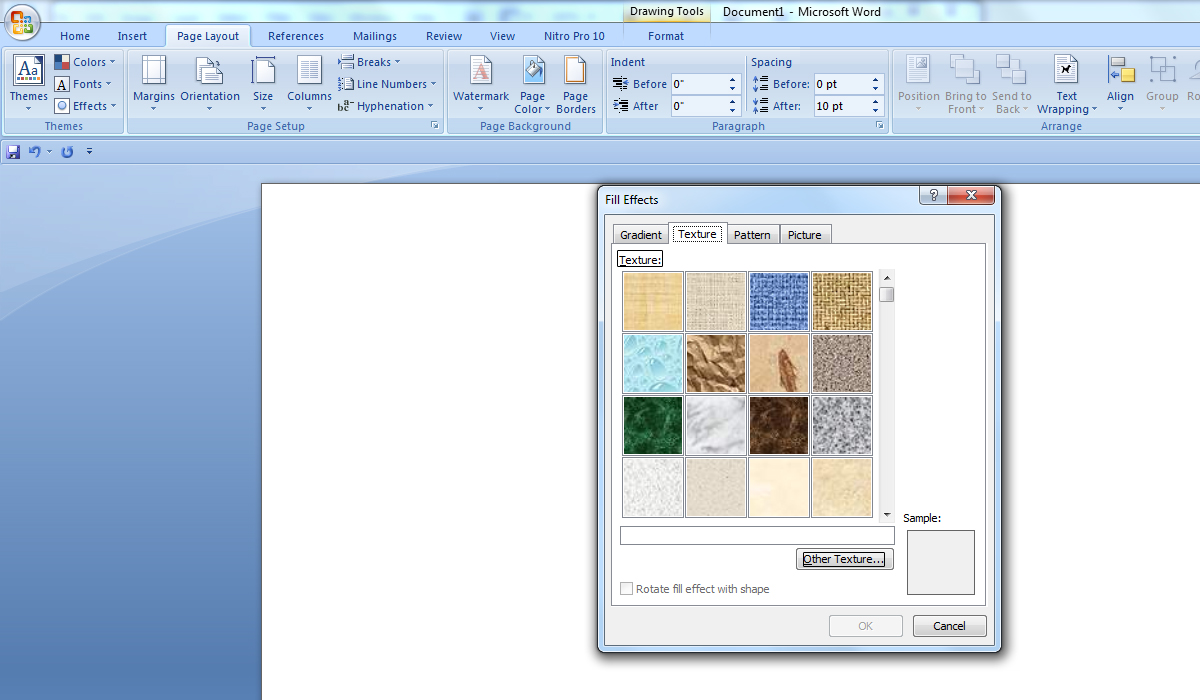This screenshot has height=700, width=1200.
Task: Switch to the Insert tab
Action: coord(132,36)
